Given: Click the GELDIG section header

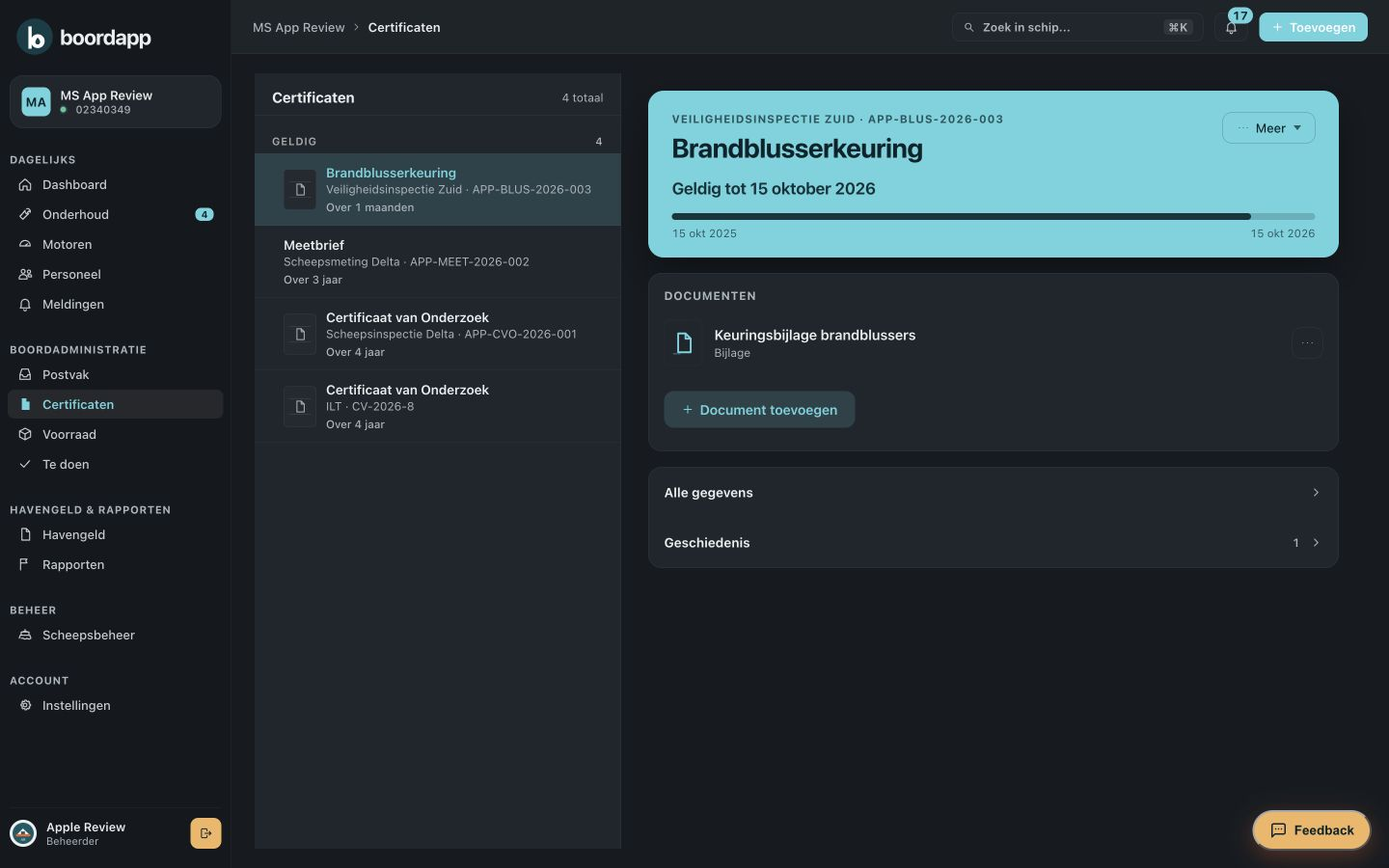Looking at the screenshot, I should (438, 142).
